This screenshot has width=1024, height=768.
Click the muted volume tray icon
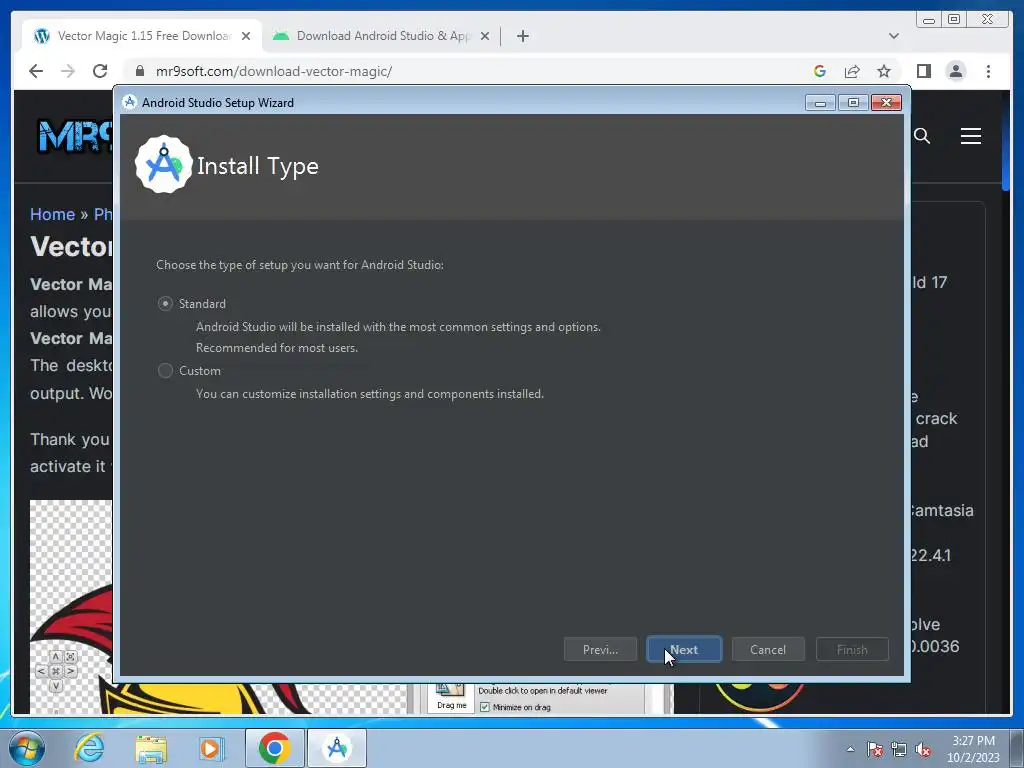923,749
